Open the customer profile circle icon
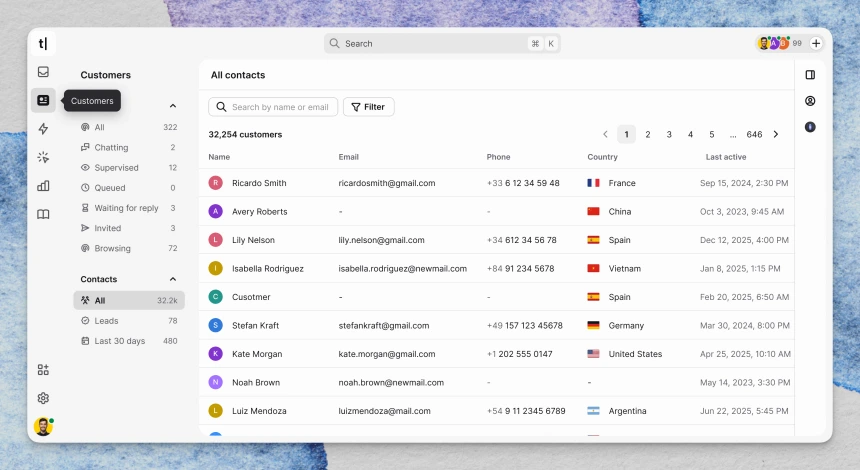860x470 pixels. click(810, 101)
